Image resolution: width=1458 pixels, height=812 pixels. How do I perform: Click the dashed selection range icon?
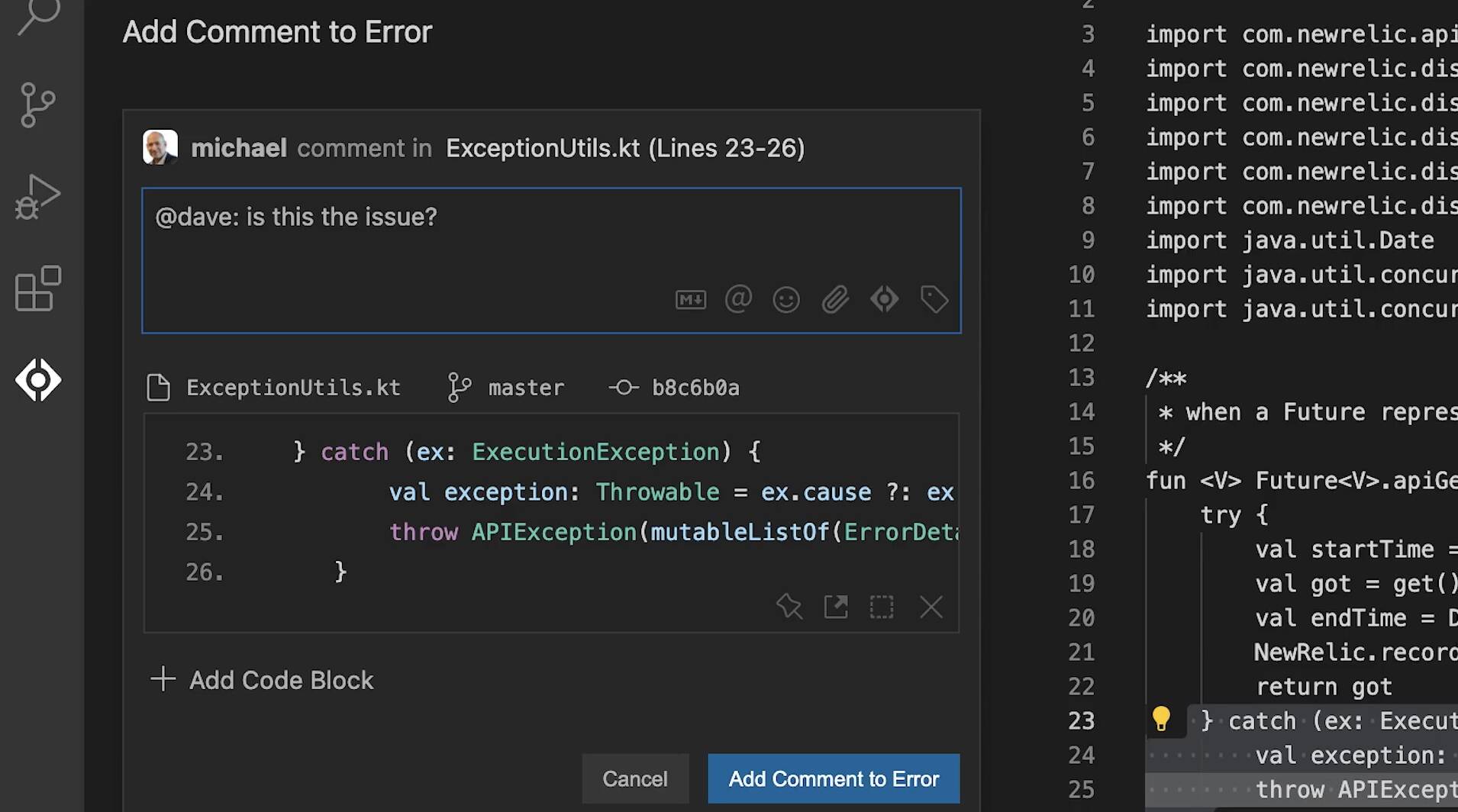(x=882, y=607)
